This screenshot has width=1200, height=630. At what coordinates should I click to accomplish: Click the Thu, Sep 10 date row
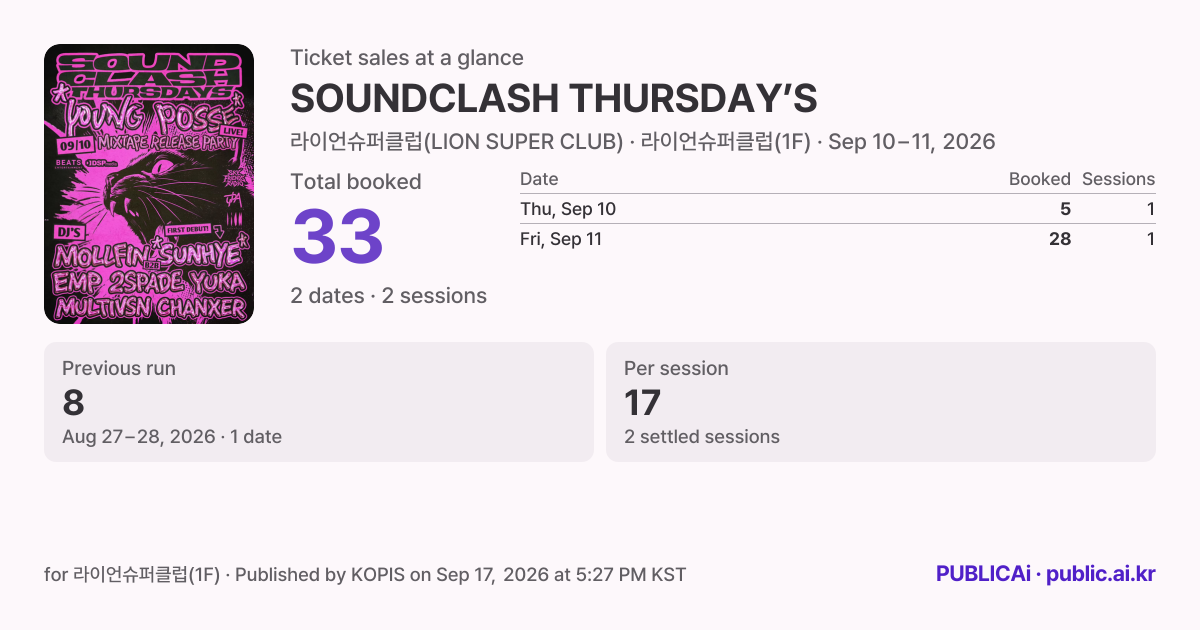pyautogui.click(x=837, y=209)
